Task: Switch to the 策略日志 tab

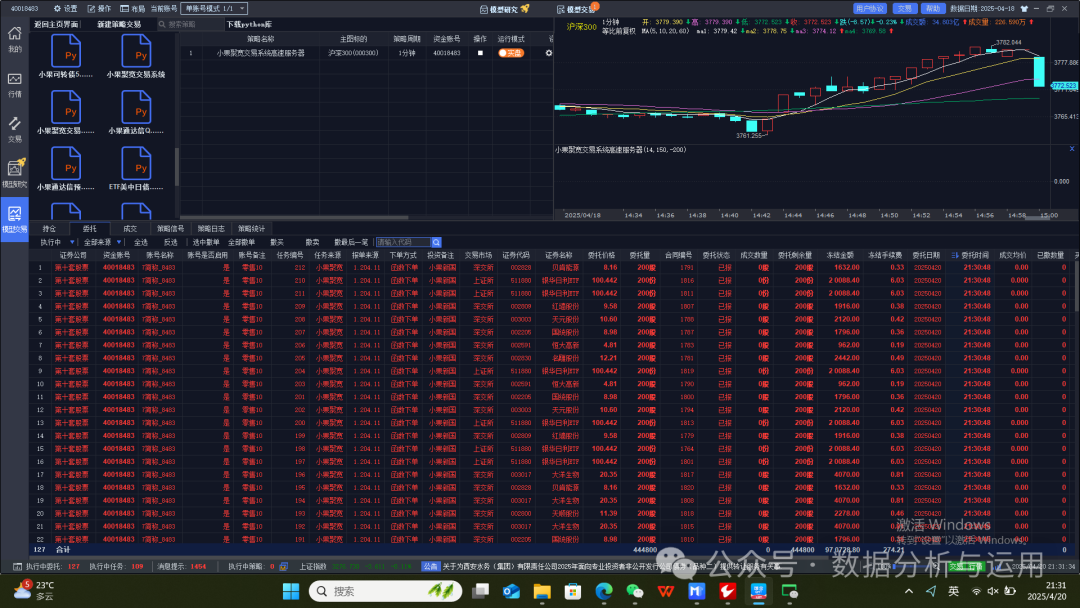Action: tap(211, 229)
